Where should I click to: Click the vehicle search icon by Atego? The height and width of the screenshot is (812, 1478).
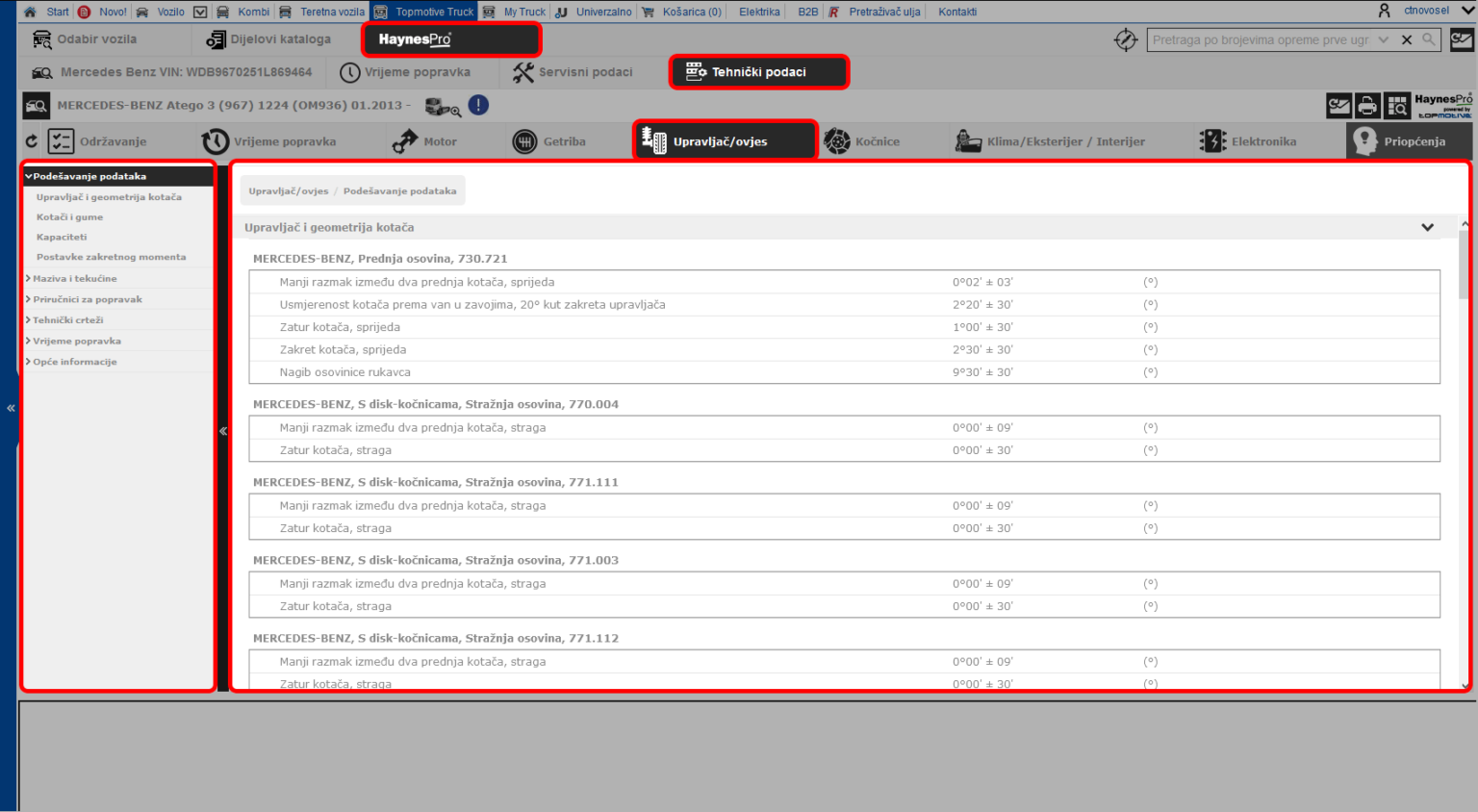(x=37, y=106)
